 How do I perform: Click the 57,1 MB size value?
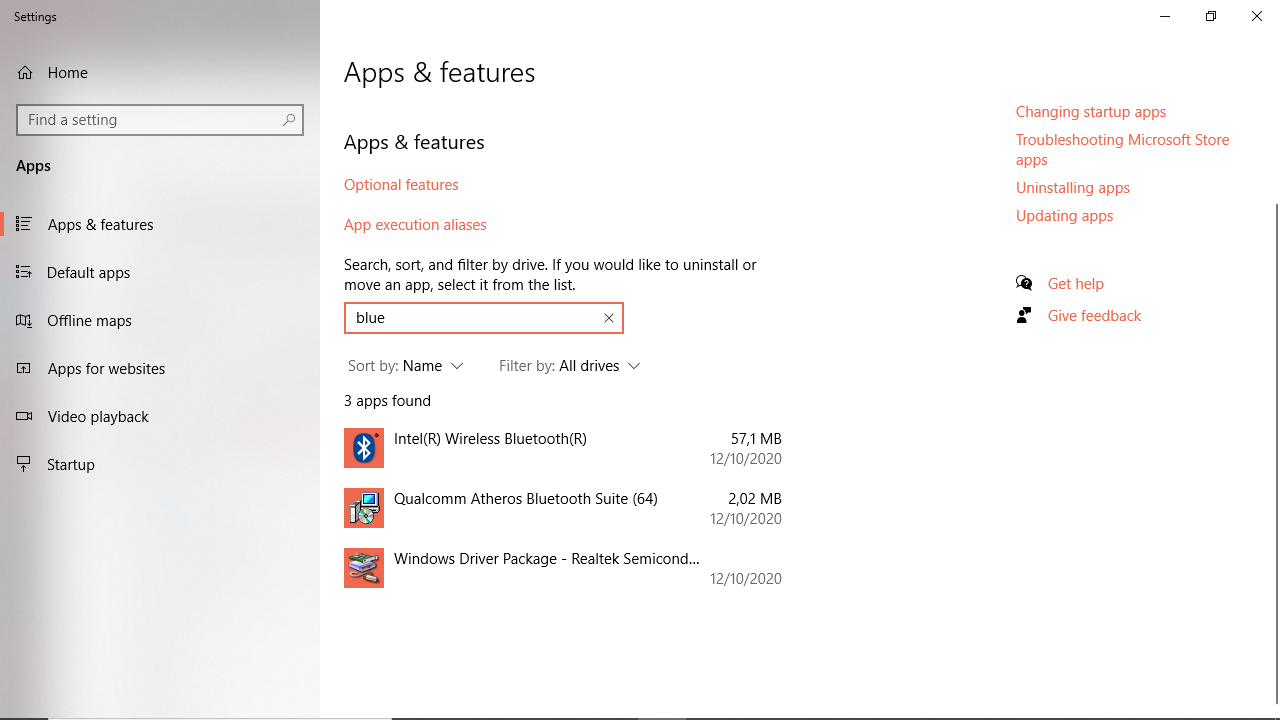click(x=756, y=438)
